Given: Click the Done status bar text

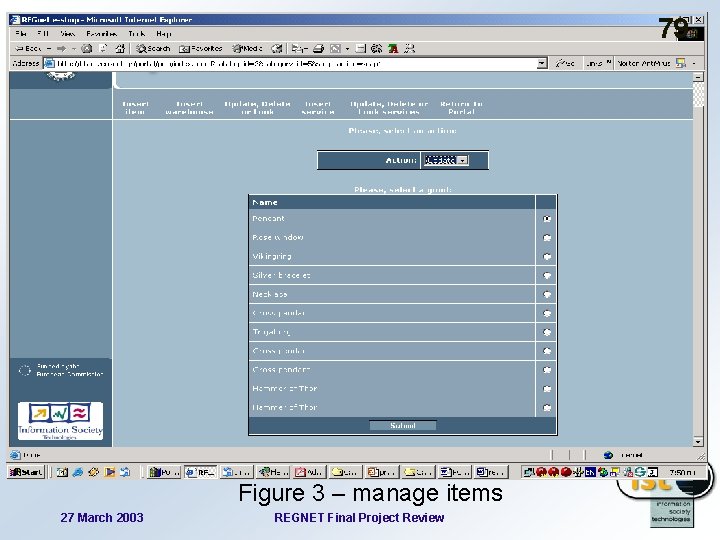Looking at the screenshot, I should pyautogui.click(x=31, y=455).
